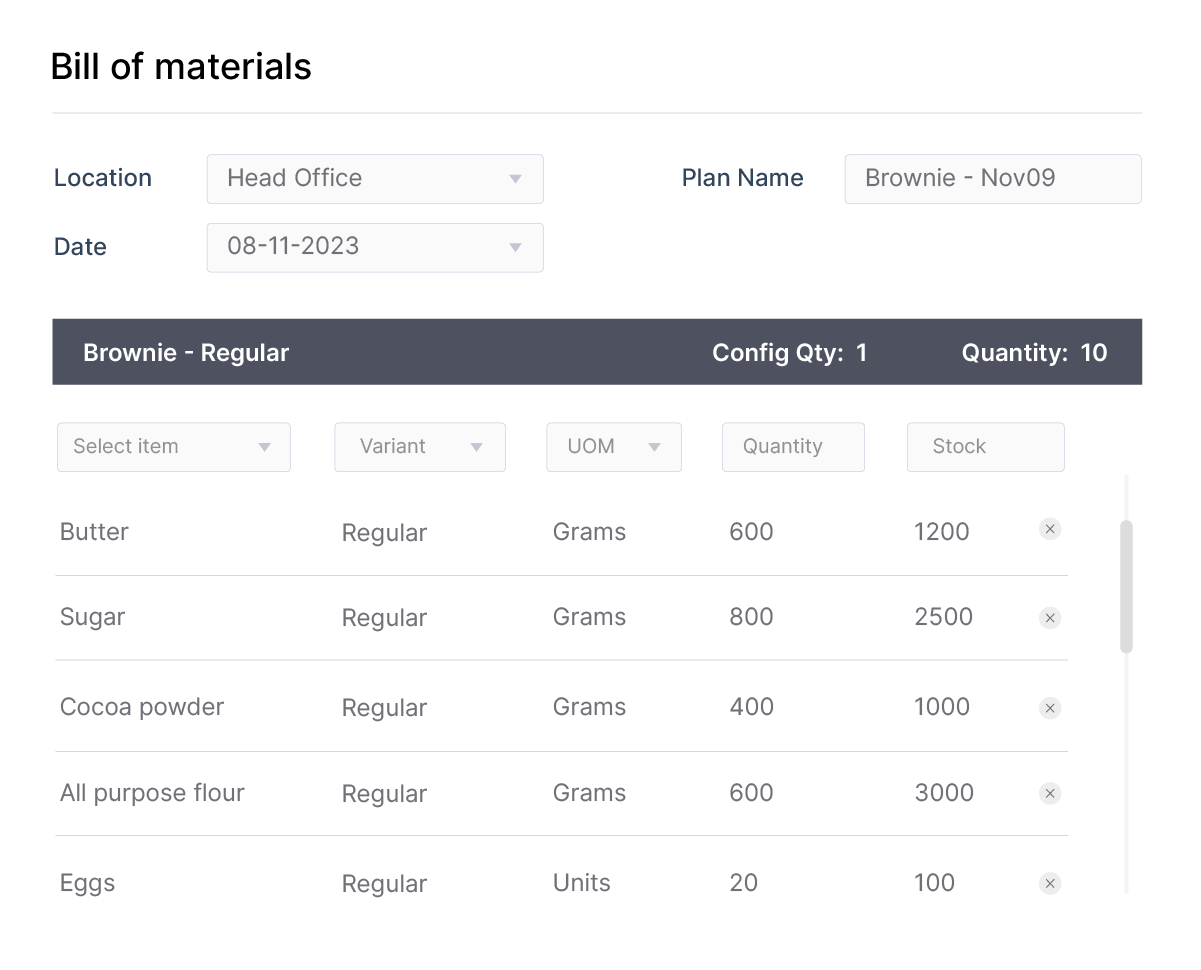Click the Bill of materials title
The height and width of the screenshot is (970, 1201).
click(181, 66)
